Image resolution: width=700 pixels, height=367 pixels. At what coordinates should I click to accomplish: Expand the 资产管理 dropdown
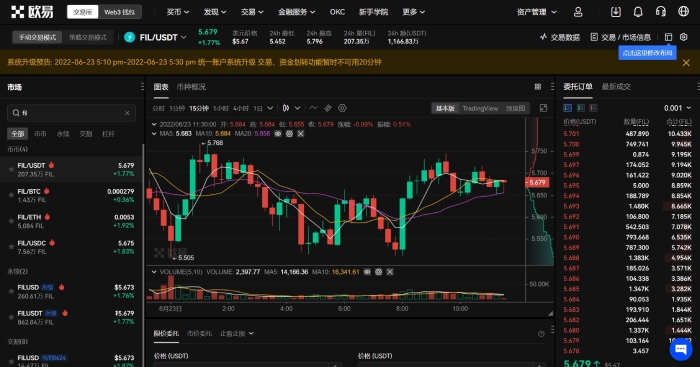coord(537,12)
